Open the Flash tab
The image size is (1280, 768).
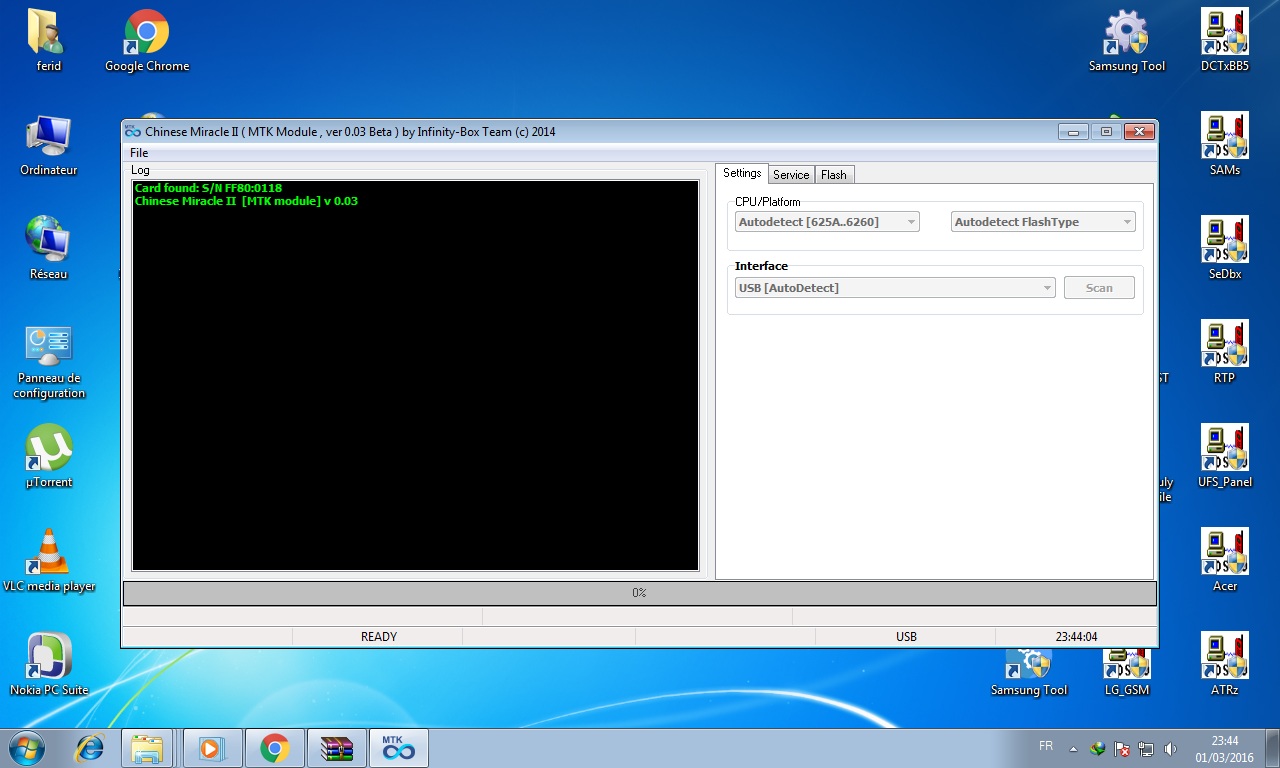tap(834, 175)
